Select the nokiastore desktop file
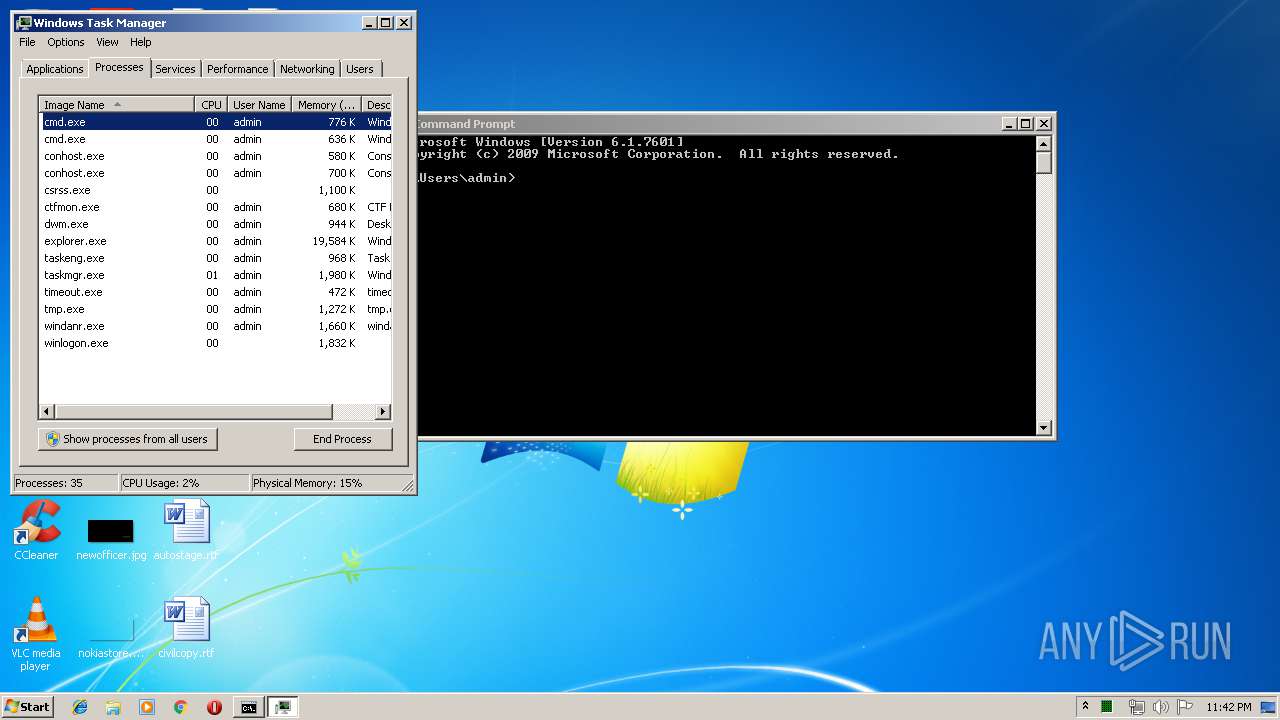This screenshot has height=720, width=1280. tap(111, 639)
